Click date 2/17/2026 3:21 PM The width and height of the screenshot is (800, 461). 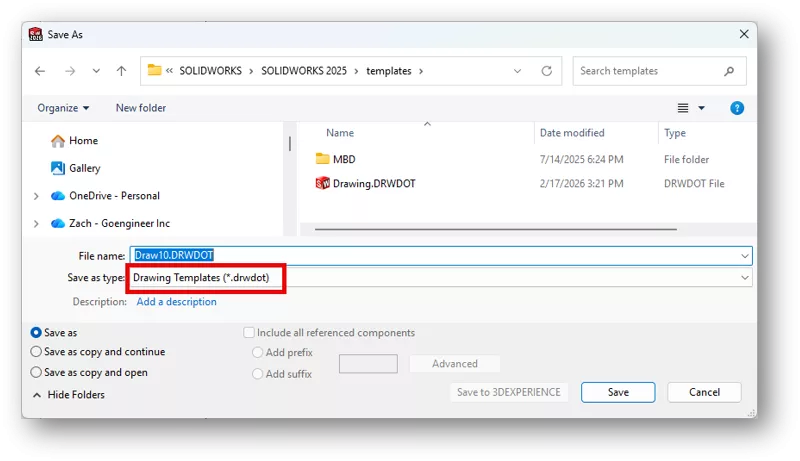point(582,184)
